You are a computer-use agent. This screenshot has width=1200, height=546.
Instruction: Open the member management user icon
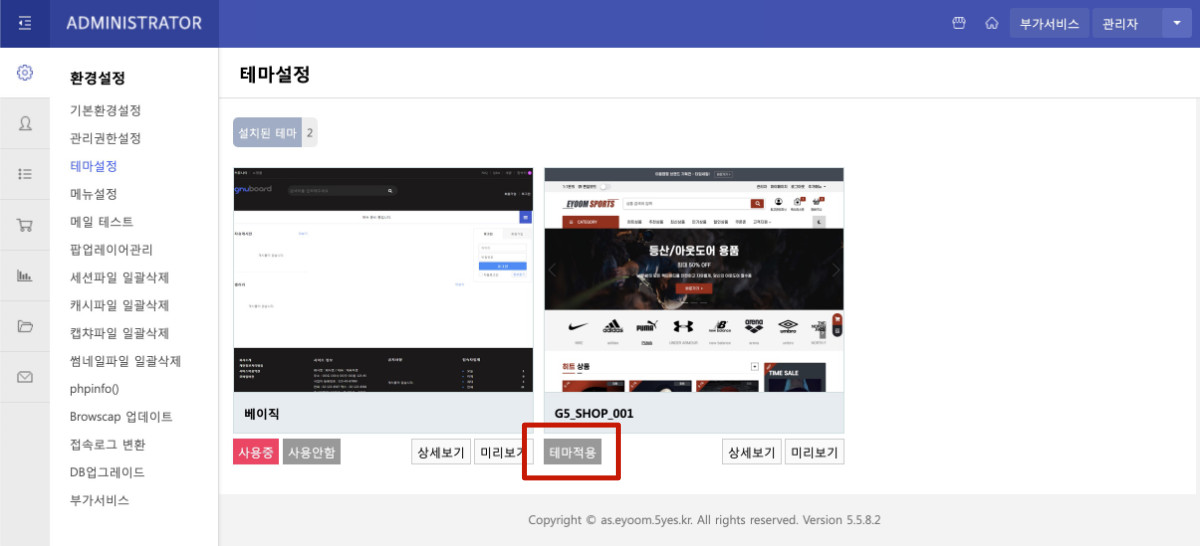pyautogui.click(x=25, y=124)
